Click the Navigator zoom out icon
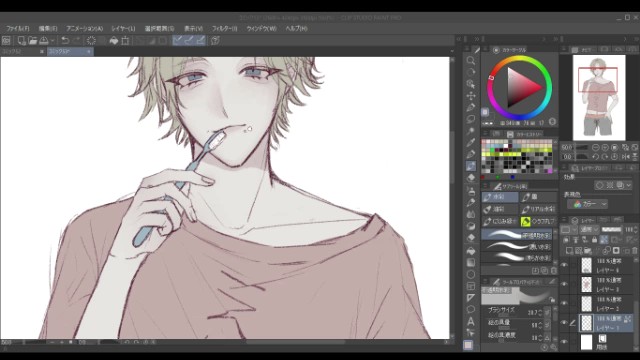This screenshot has height=360, width=640. pyautogui.click(x=596, y=147)
